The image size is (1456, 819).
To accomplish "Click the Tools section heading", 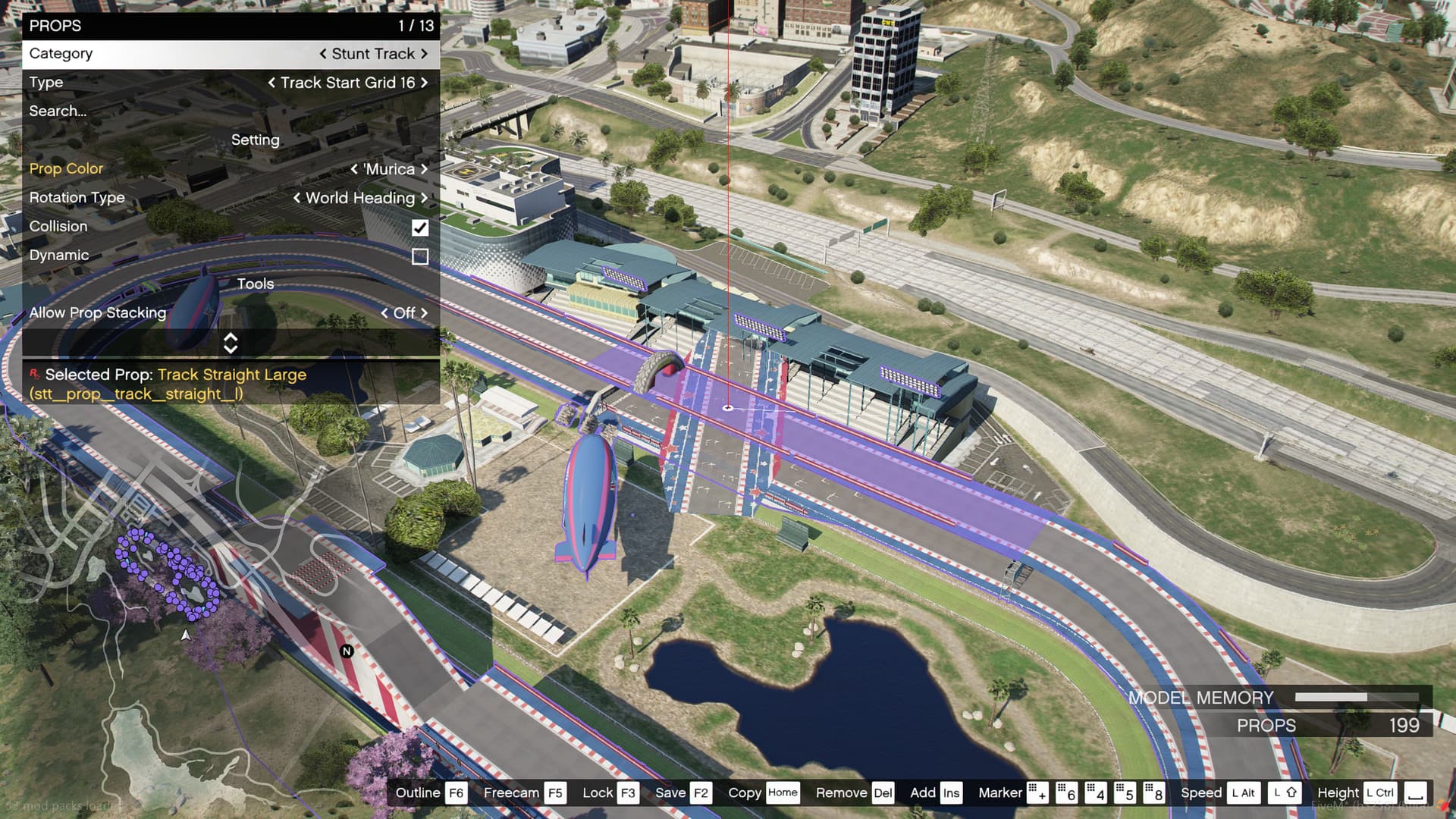I will tap(256, 284).
